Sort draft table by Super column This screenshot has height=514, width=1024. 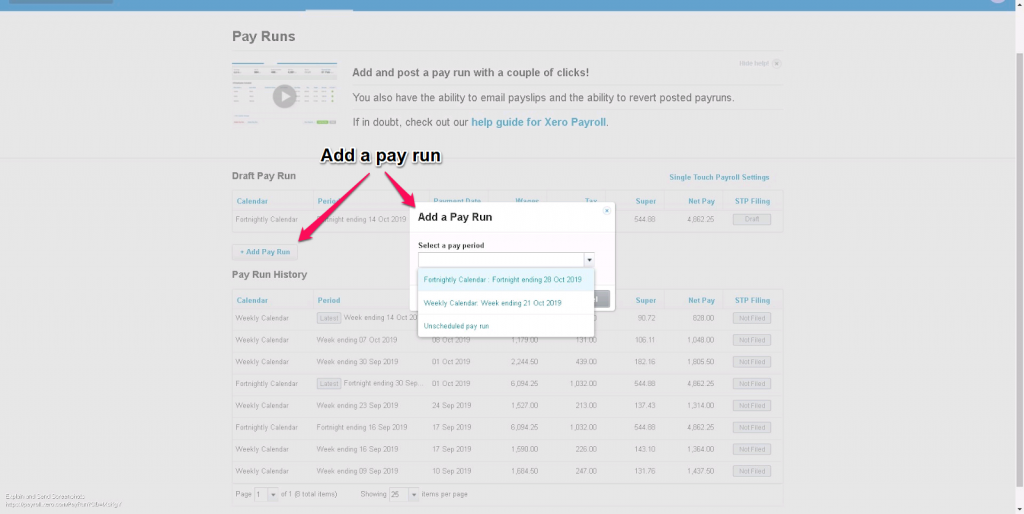(646, 201)
